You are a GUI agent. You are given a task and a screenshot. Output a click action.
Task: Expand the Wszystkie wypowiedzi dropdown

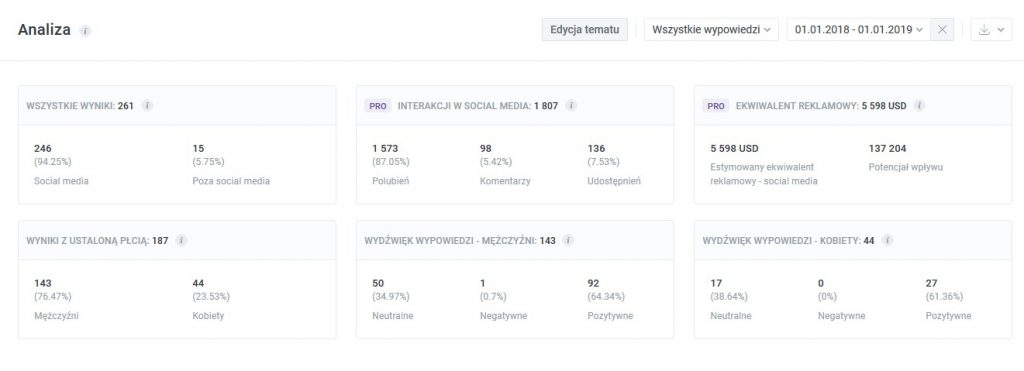coord(711,29)
